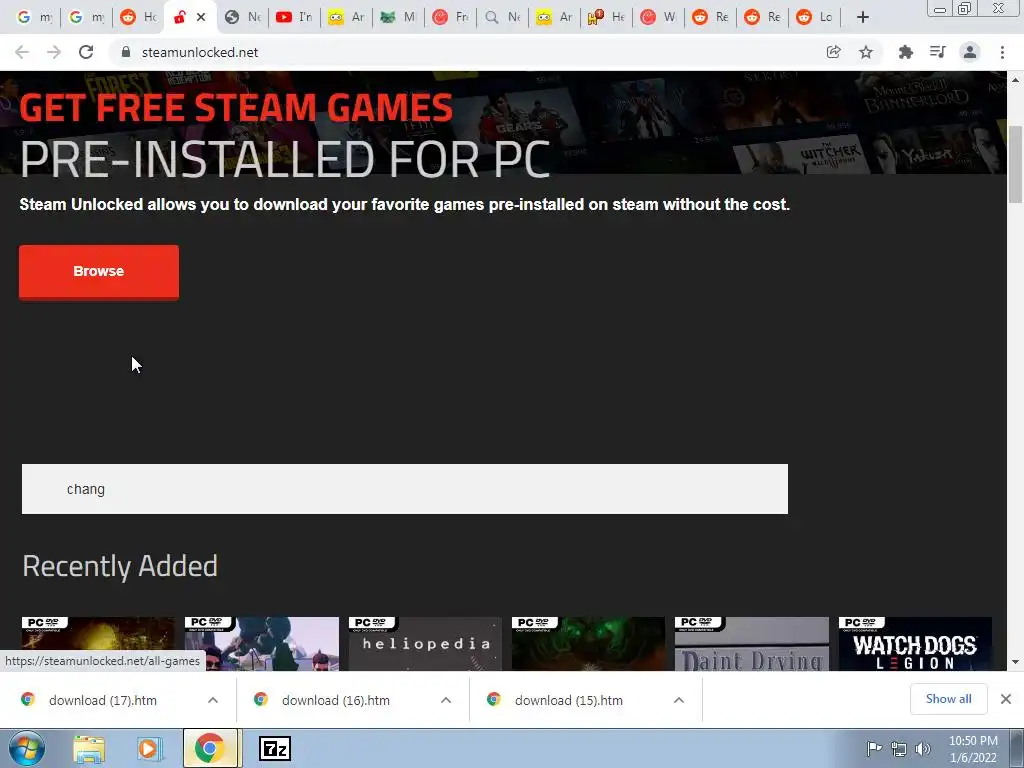Expand options for download (17).htm

point(213,700)
